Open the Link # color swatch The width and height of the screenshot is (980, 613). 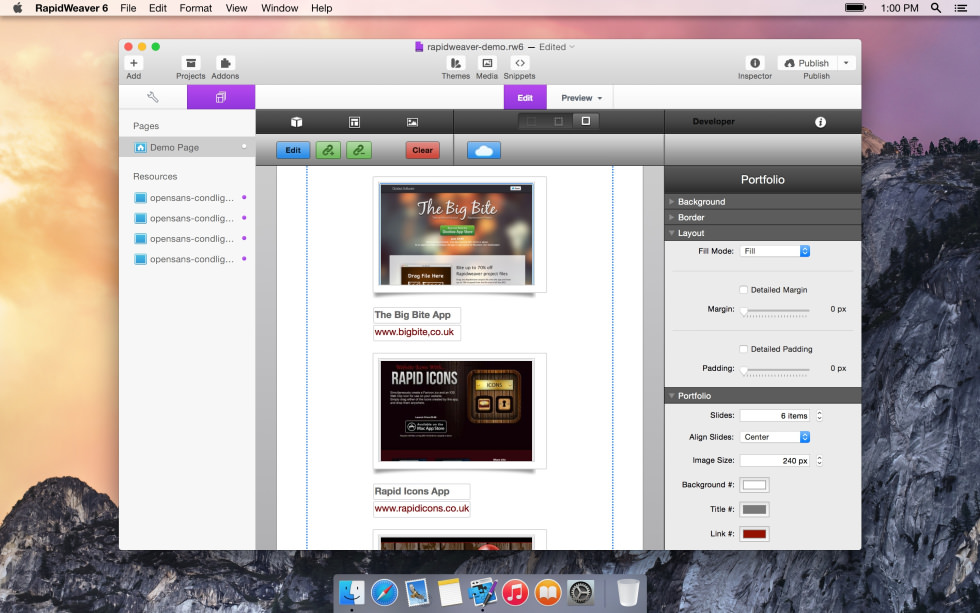[754, 534]
